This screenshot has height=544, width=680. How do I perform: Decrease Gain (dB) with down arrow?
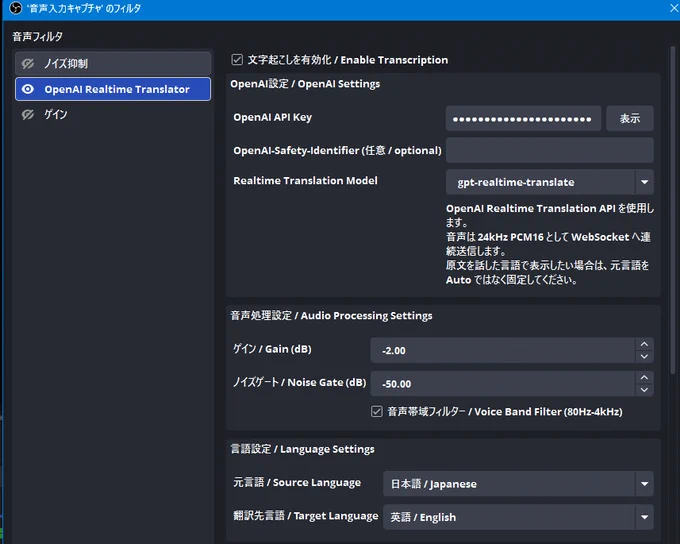644,357
